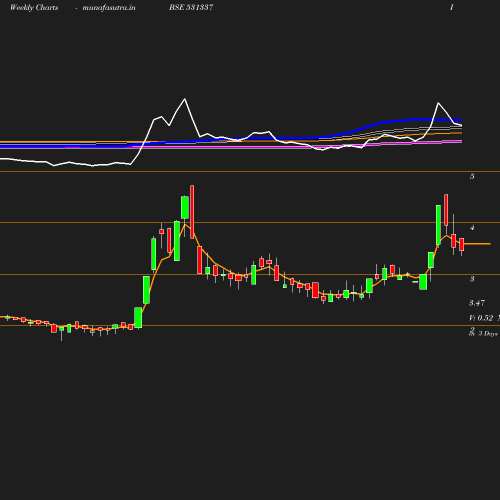The image size is (500, 500).
Task: Click the last price value "3.47"
Action: [477, 303]
